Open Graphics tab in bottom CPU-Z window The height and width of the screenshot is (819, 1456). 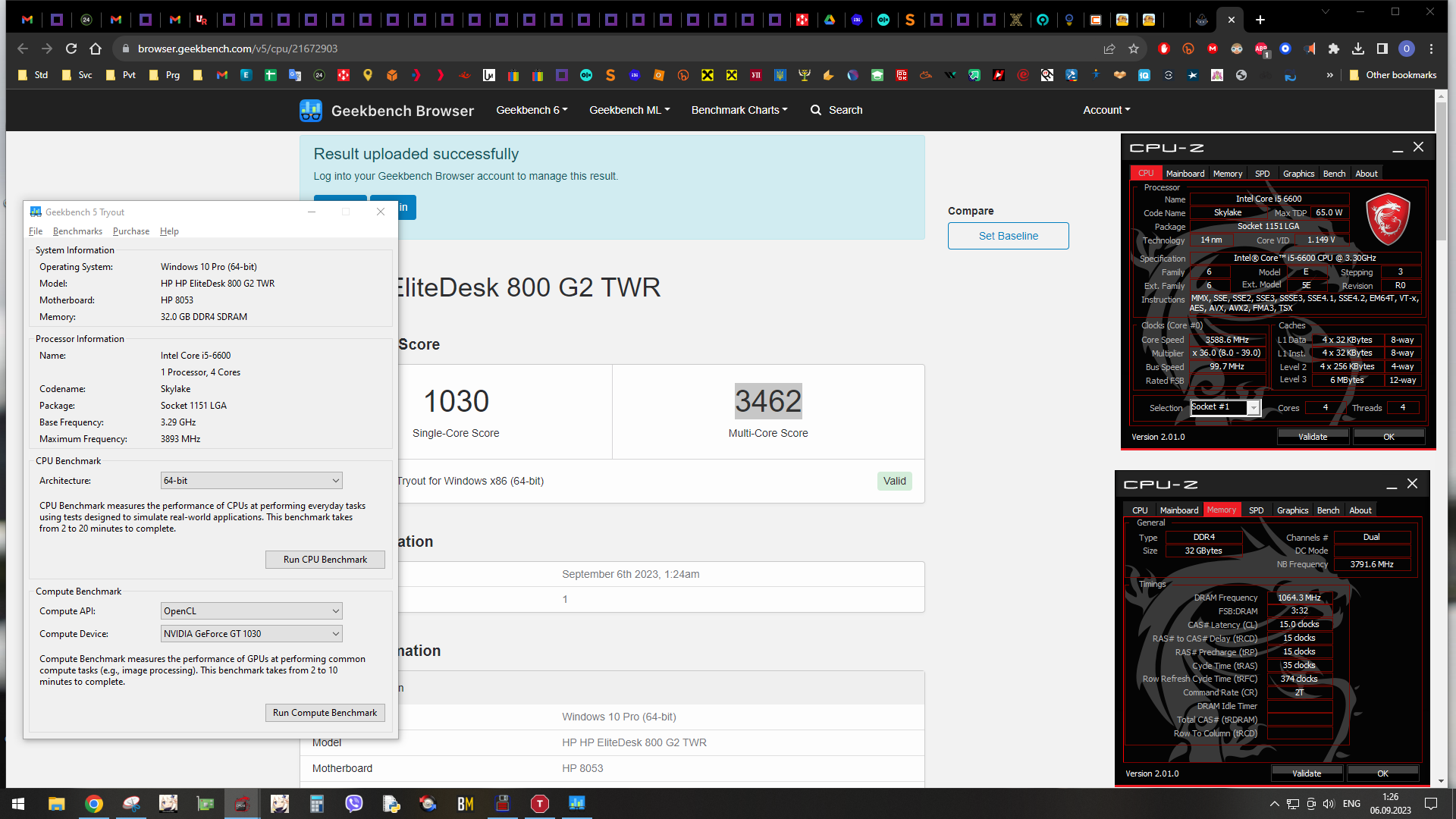click(x=1292, y=510)
